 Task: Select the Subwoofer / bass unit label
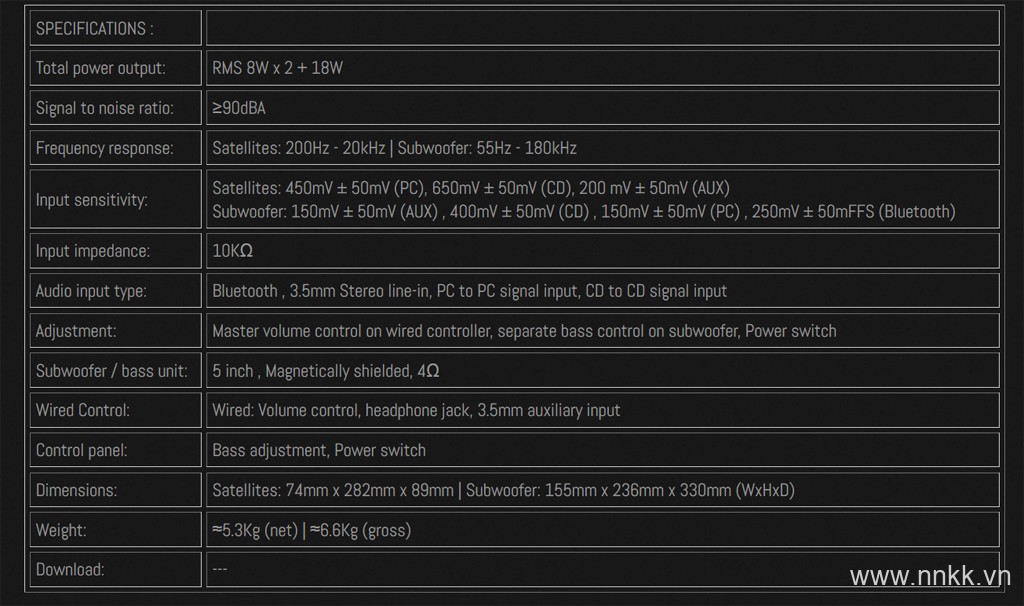(112, 371)
